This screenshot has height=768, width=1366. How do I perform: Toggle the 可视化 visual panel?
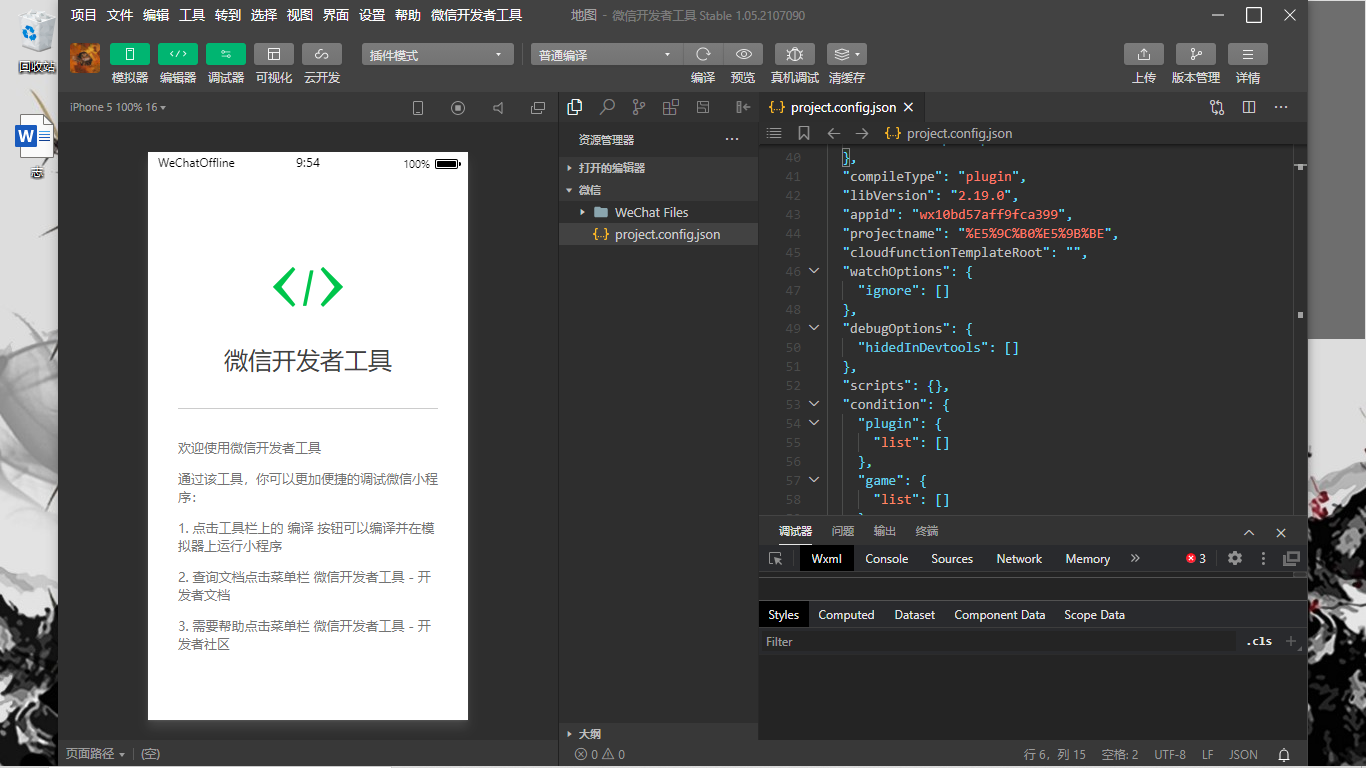pos(274,54)
